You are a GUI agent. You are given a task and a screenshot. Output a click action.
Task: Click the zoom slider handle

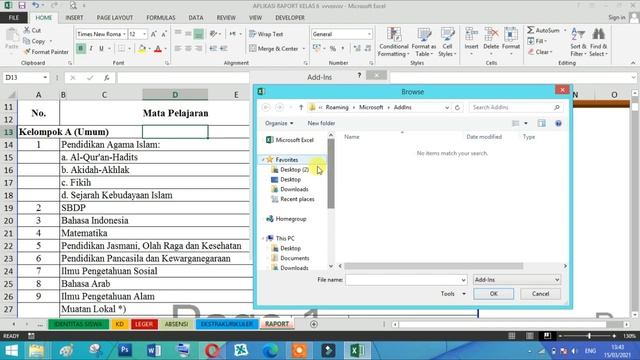(x=589, y=336)
